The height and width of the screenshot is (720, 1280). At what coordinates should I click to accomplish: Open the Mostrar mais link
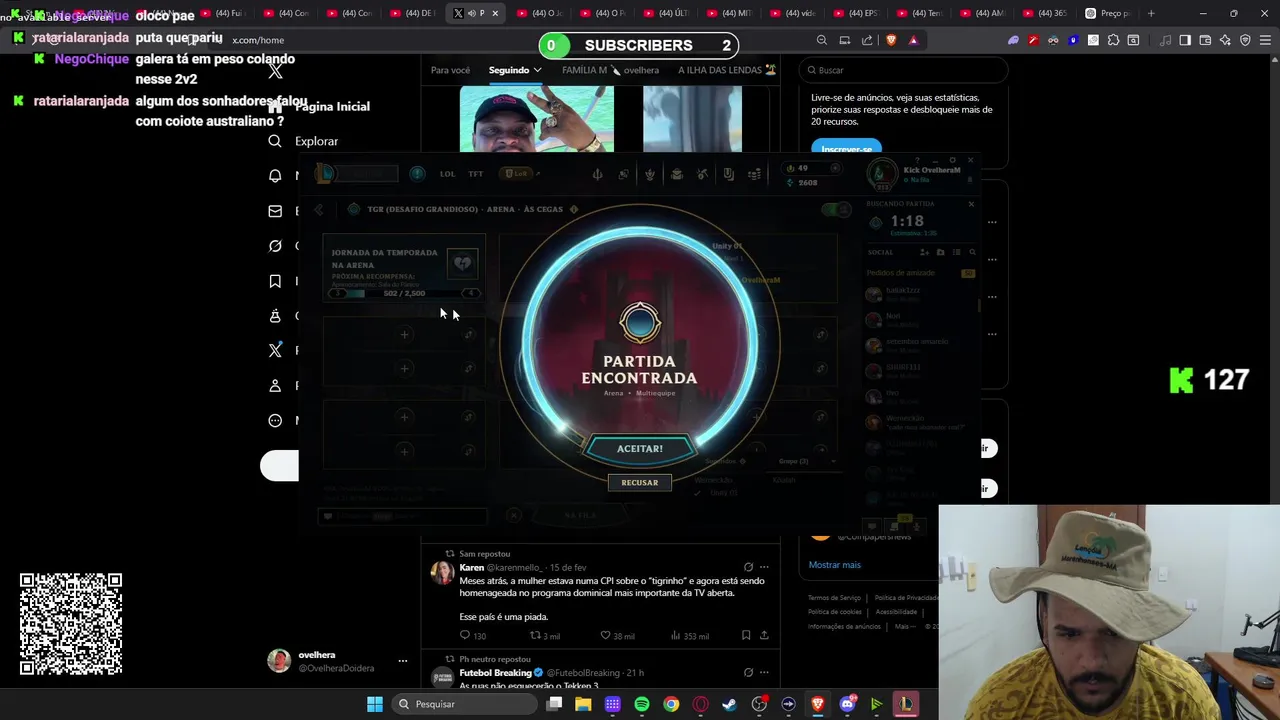click(834, 565)
